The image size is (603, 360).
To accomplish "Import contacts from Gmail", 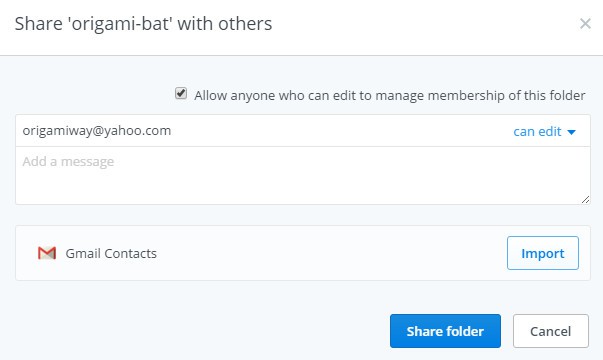I will (543, 253).
